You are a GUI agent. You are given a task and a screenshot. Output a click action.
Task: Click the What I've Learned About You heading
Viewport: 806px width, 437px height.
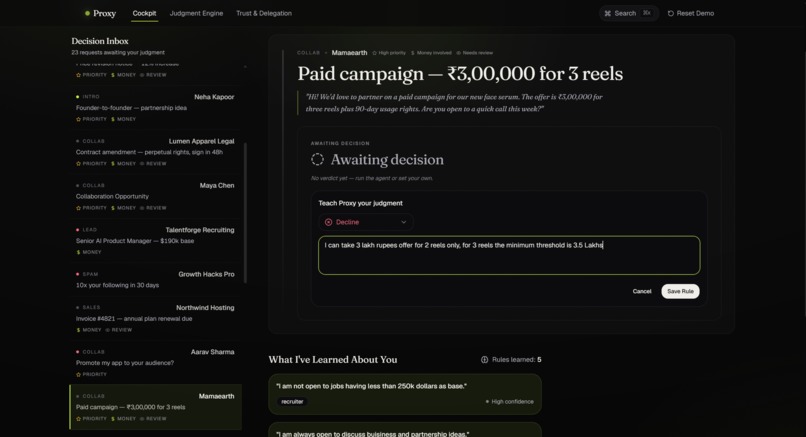click(333, 360)
